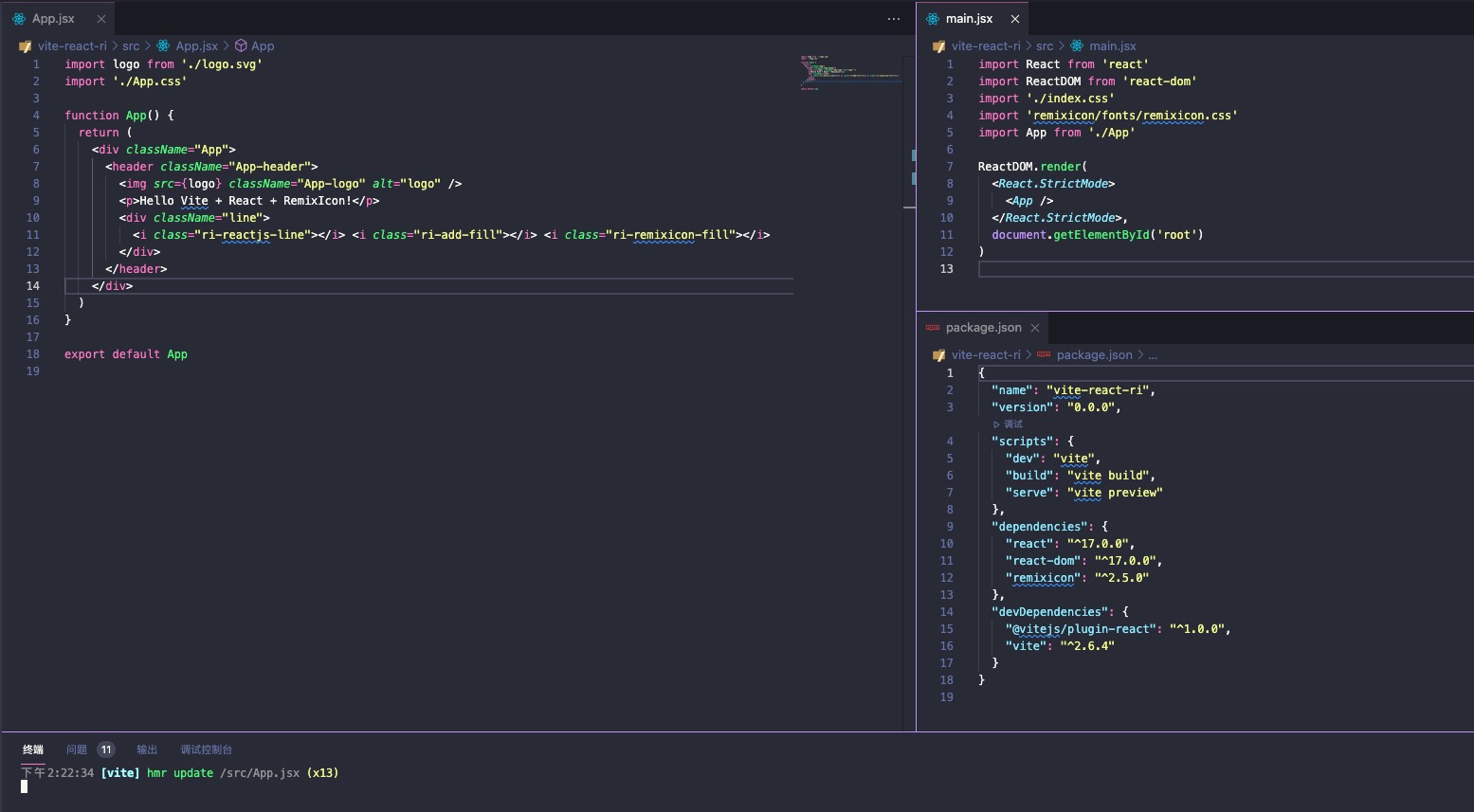
Task: Open the "..." breadcrumb in package.json
Action: [x=1153, y=354]
